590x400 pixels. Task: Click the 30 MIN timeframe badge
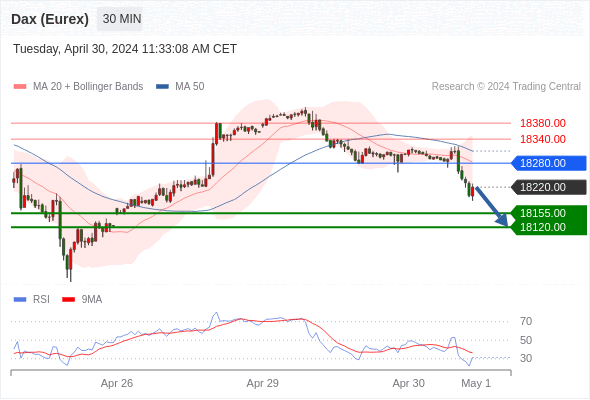(x=120, y=19)
